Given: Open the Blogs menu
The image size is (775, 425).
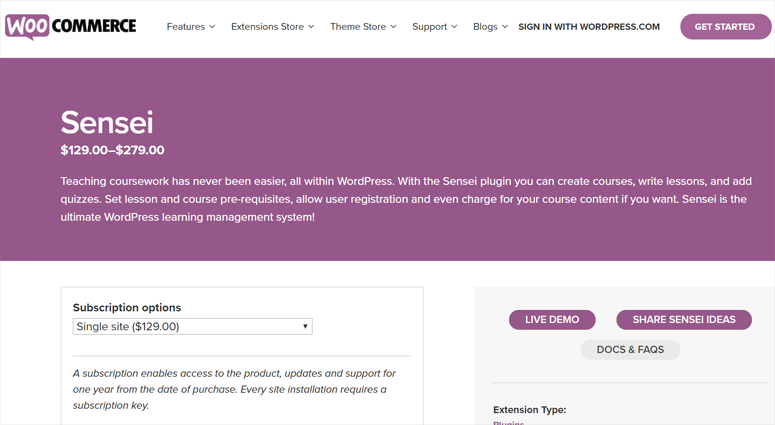Looking at the screenshot, I should (x=485, y=27).
